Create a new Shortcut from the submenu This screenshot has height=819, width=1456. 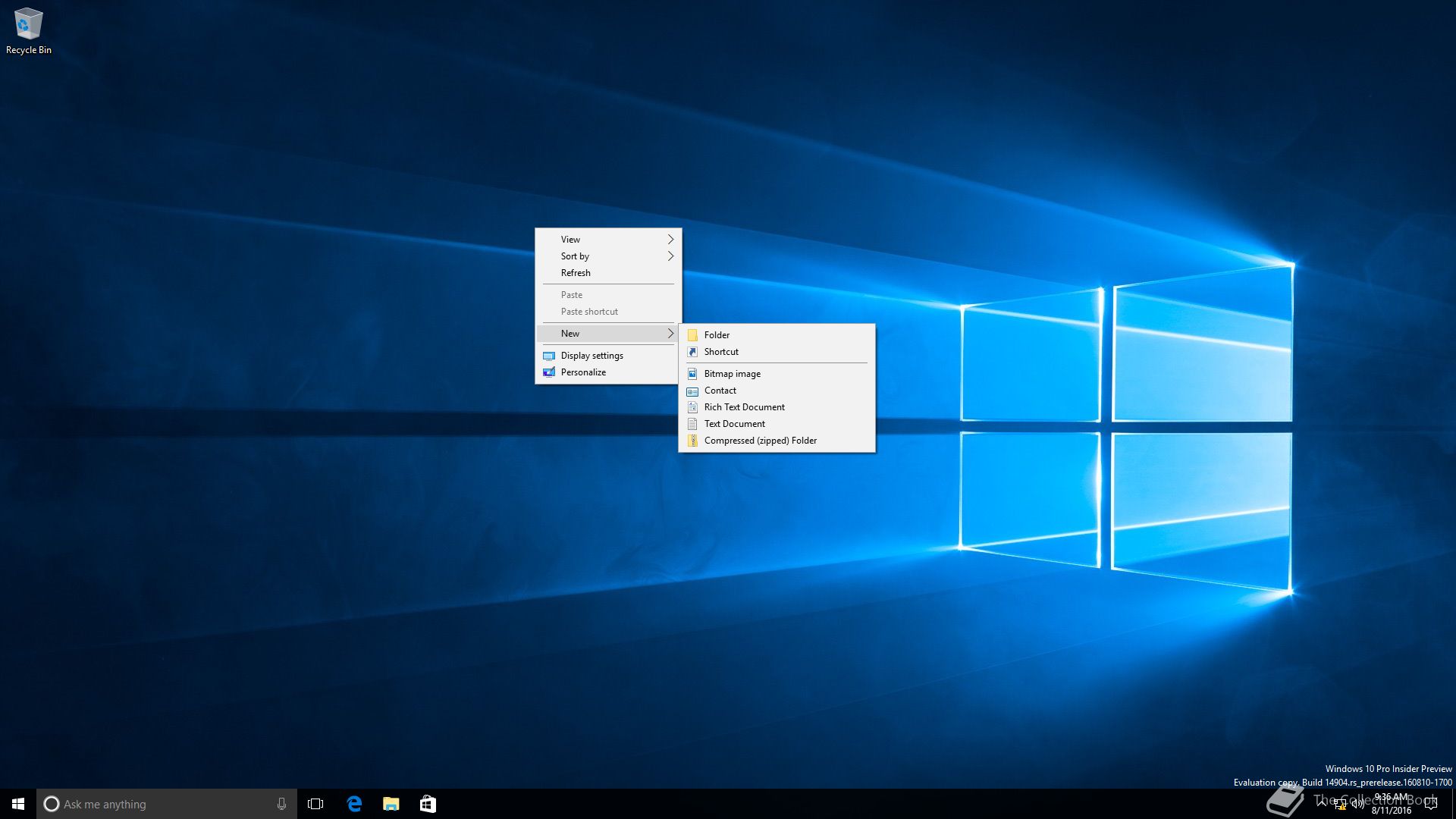click(777, 352)
